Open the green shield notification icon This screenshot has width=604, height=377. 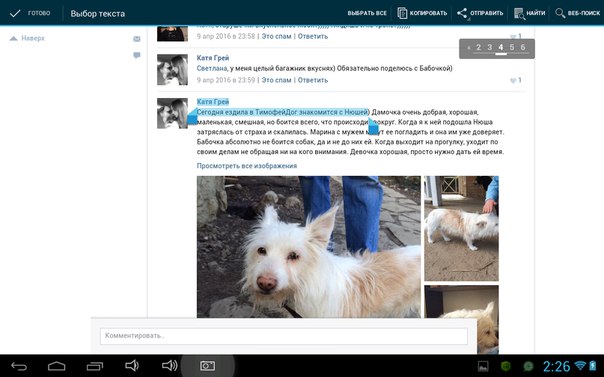click(505, 366)
